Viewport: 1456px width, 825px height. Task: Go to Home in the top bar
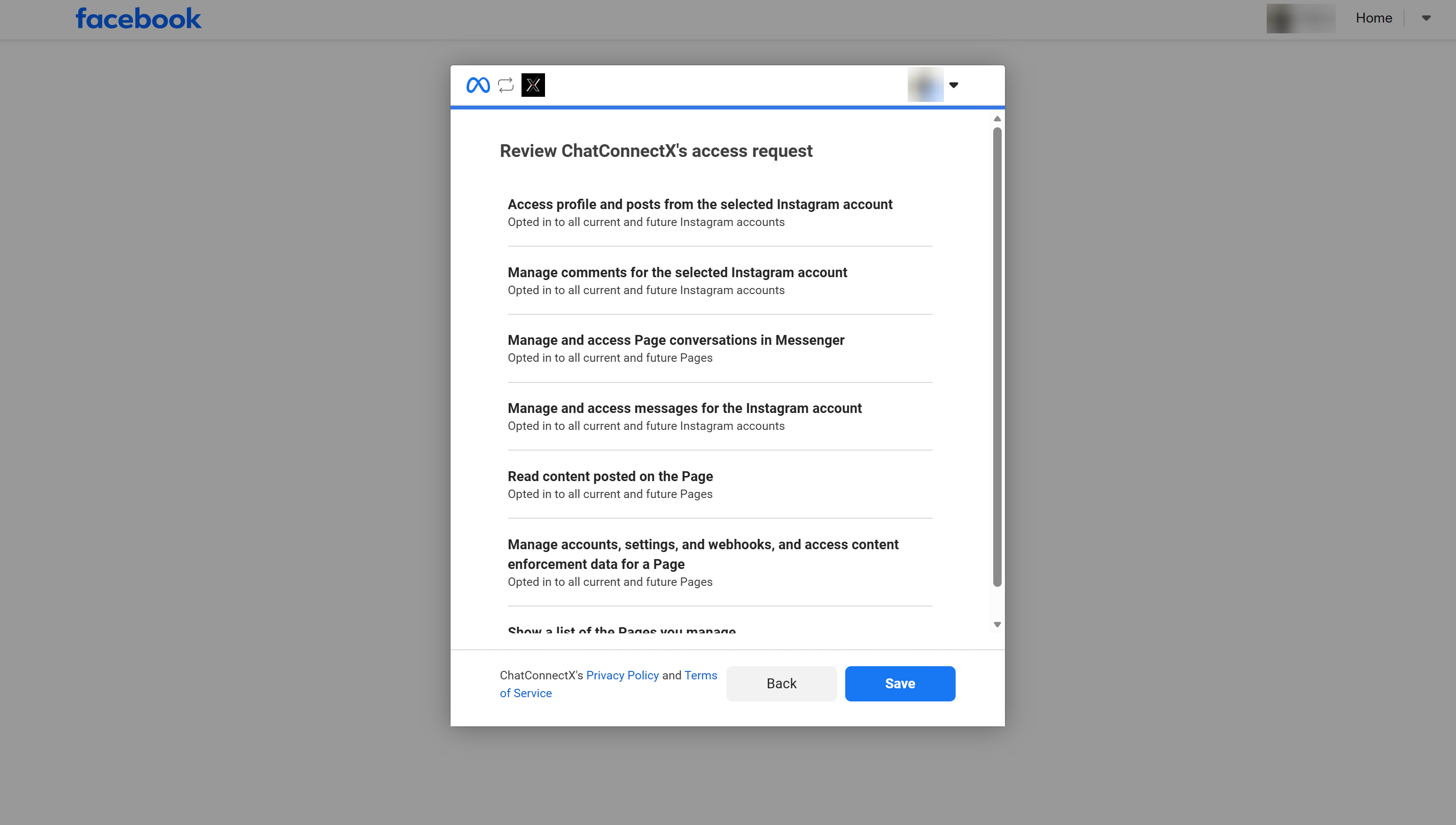pyautogui.click(x=1373, y=18)
